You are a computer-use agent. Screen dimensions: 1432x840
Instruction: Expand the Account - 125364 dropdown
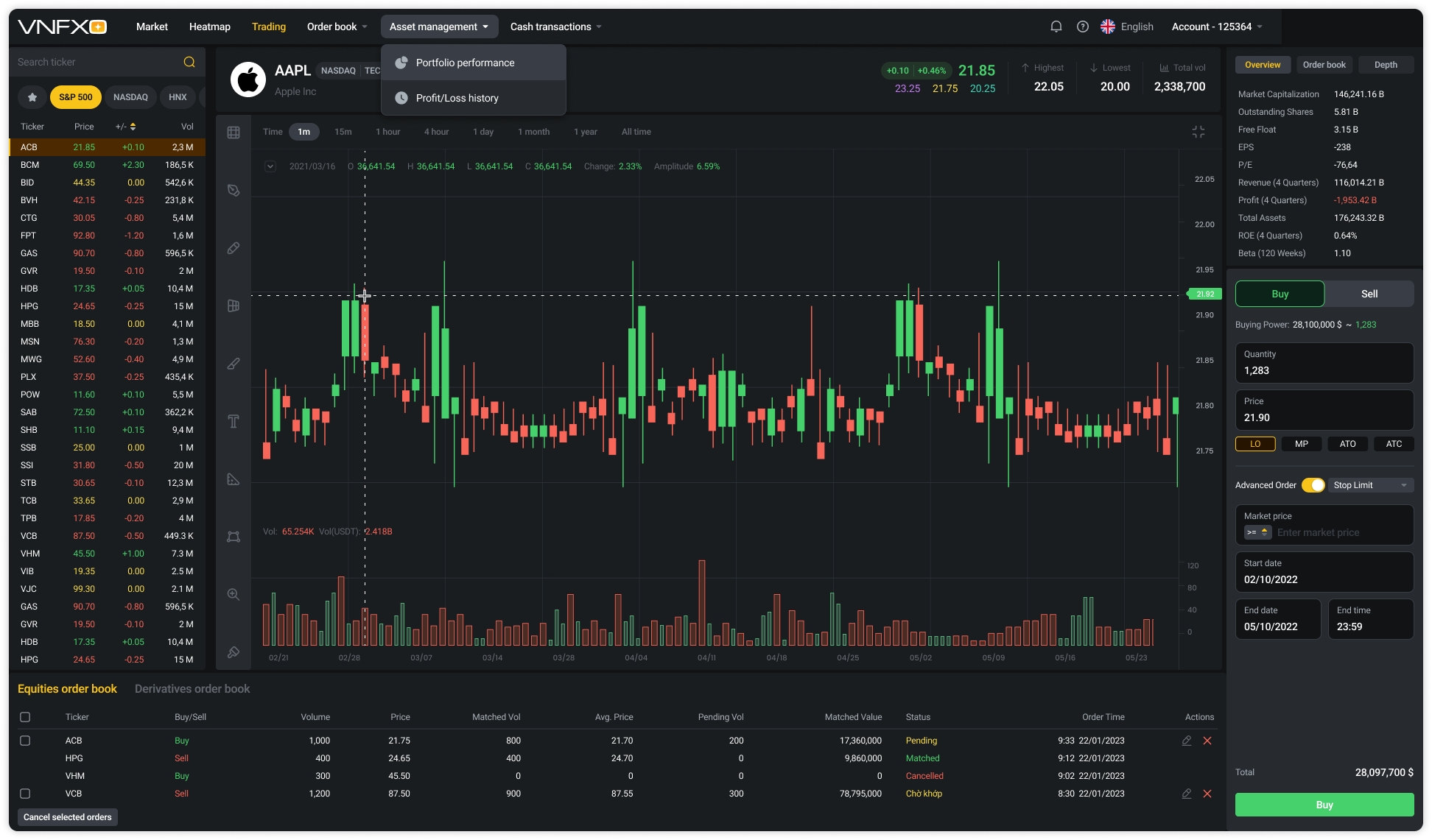tap(1217, 27)
